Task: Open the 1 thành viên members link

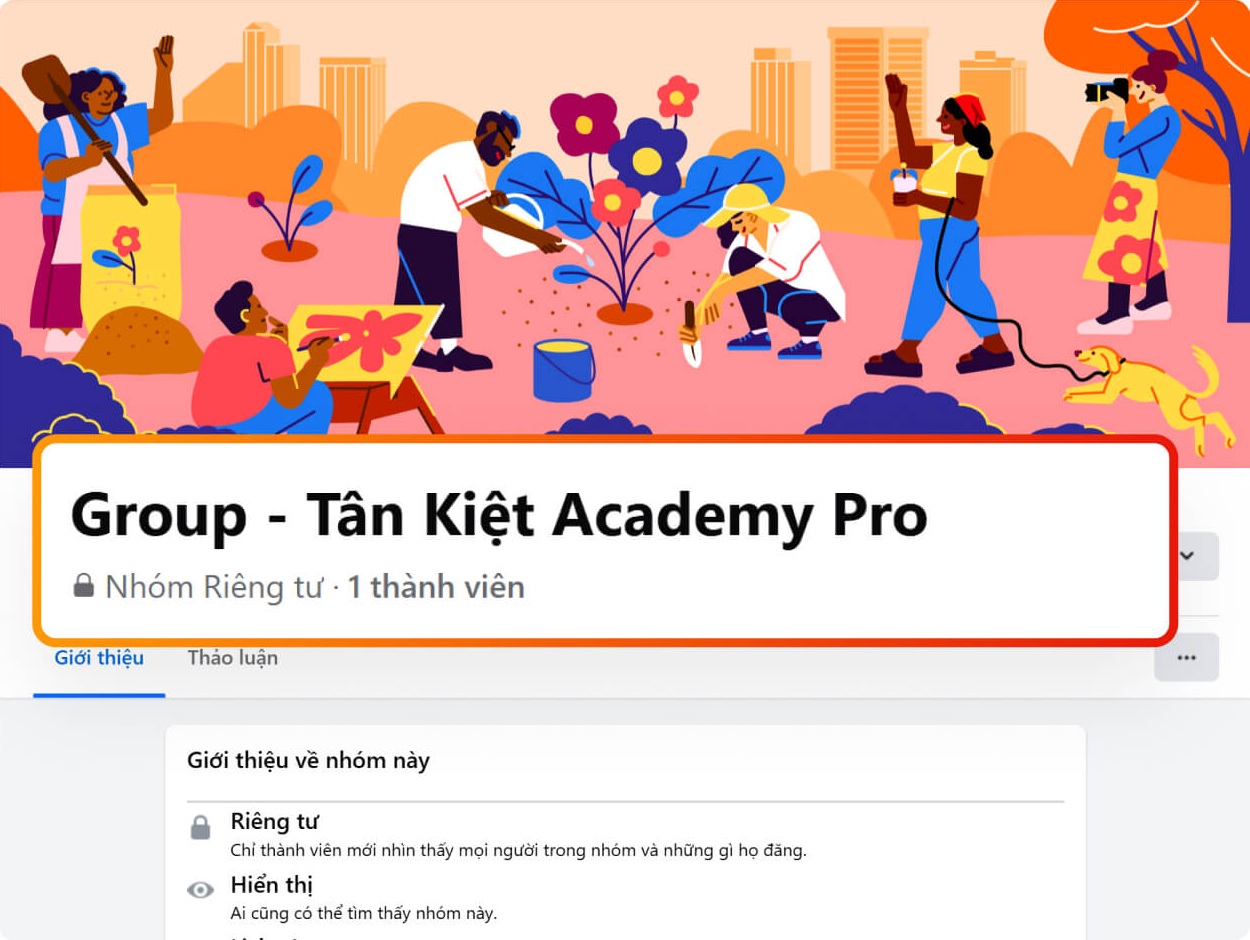Action: pyautogui.click(x=436, y=587)
